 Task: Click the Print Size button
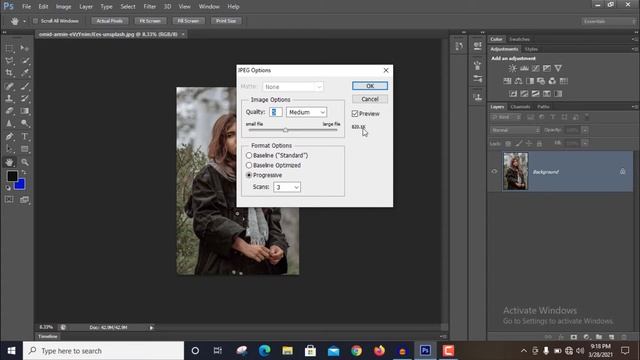(x=226, y=21)
